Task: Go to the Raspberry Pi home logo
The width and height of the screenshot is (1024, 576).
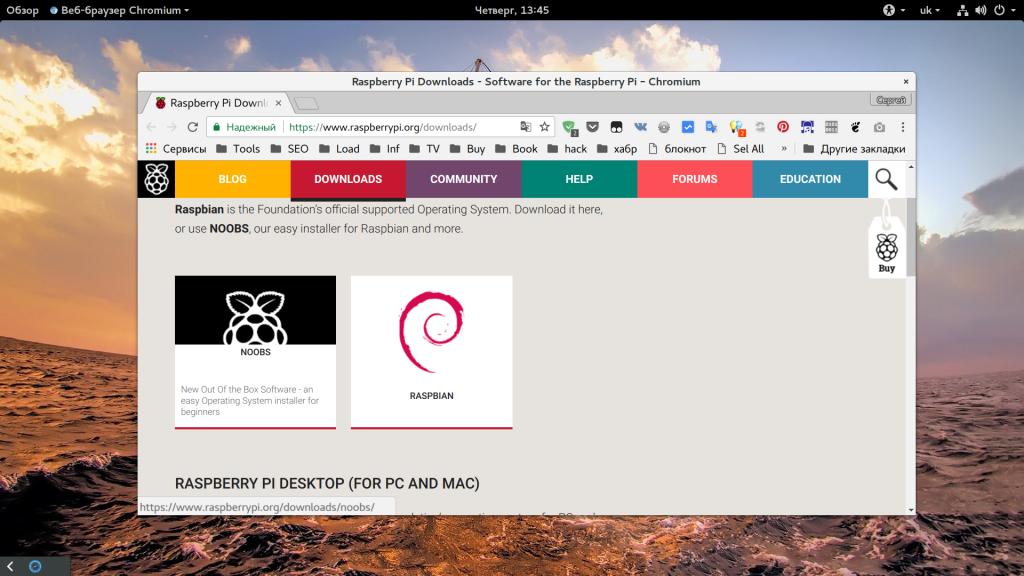Action: click(x=156, y=179)
